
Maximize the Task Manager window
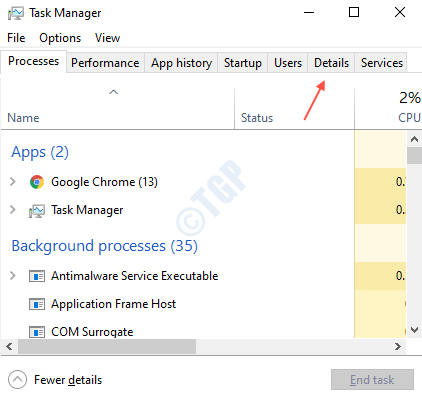(354, 13)
